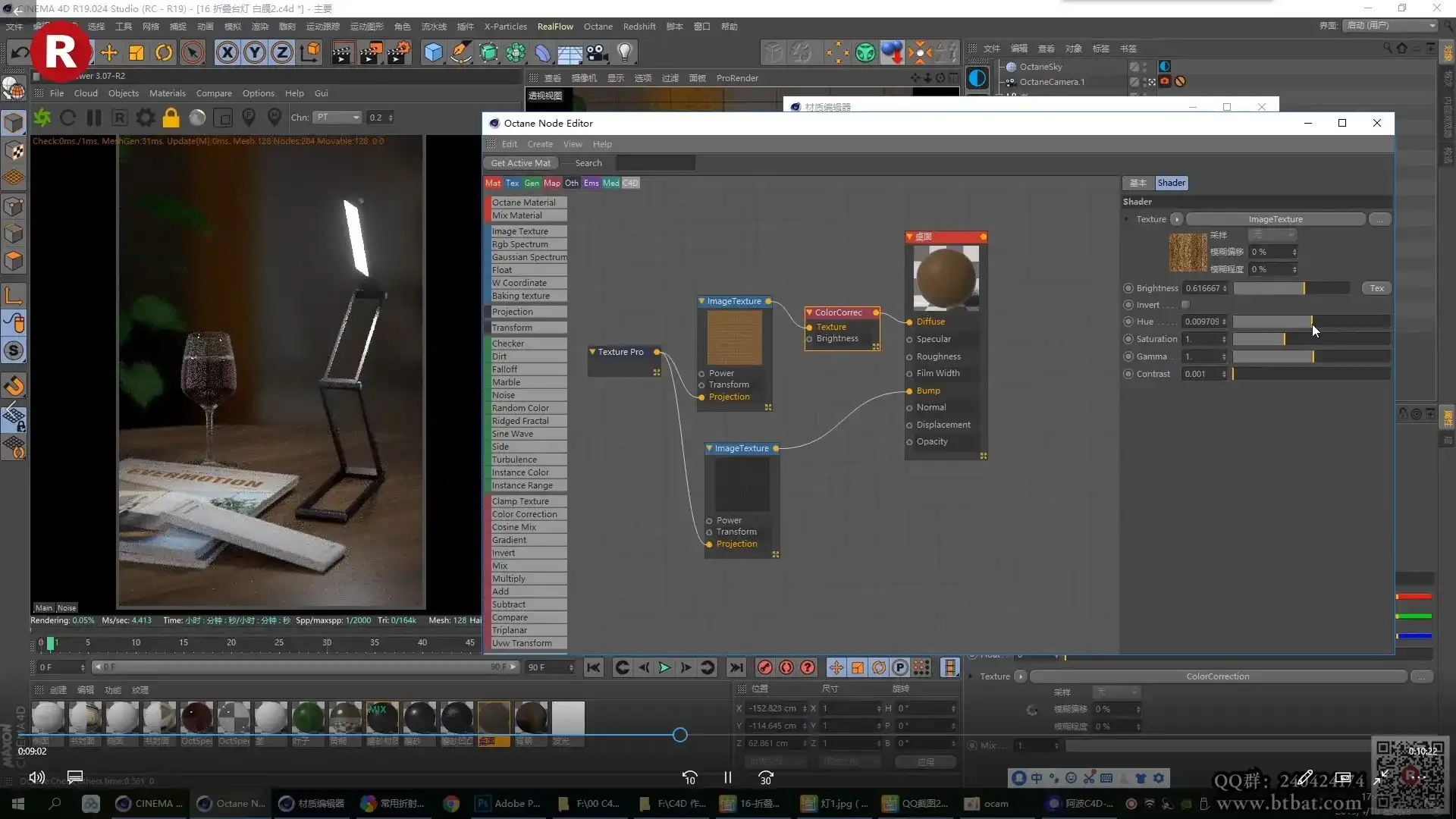Click the Tex button beside Brightness

tap(1376, 288)
